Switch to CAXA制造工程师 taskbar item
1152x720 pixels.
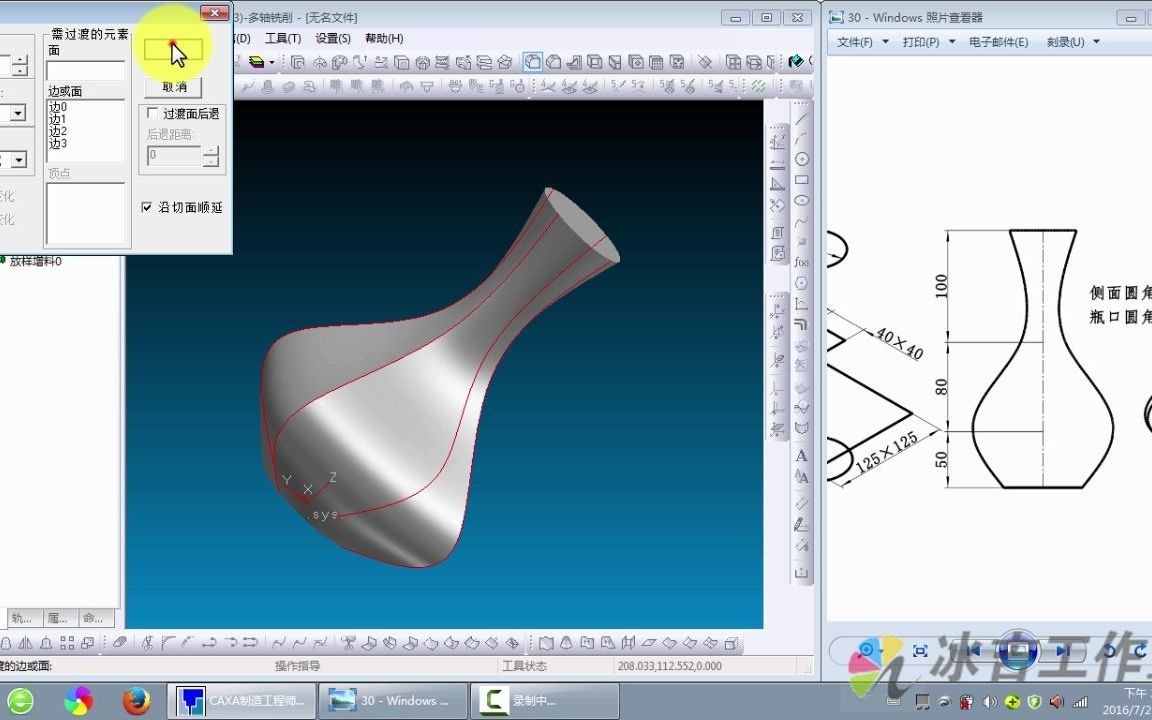click(x=242, y=701)
